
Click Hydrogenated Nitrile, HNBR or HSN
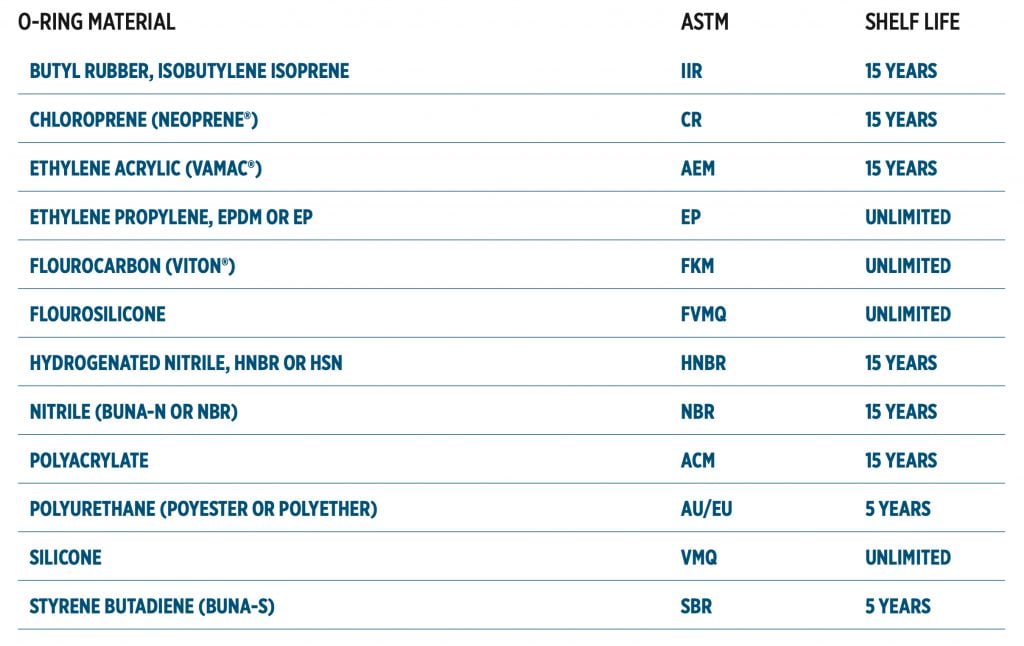click(186, 363)
